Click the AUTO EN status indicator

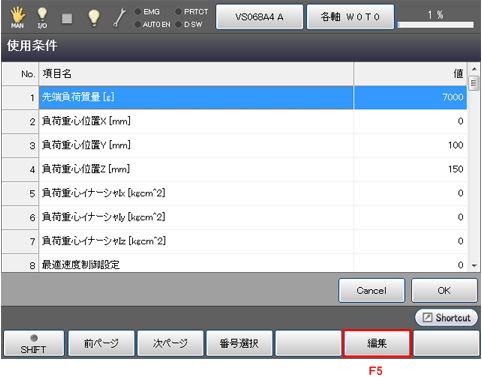(152, 25)
